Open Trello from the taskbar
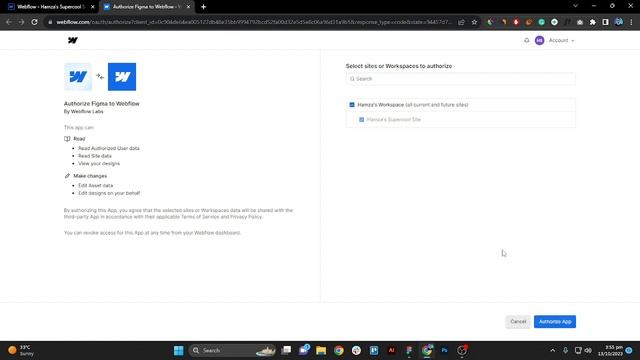Screen dimensions: 640x360 (x=374, y=350)
